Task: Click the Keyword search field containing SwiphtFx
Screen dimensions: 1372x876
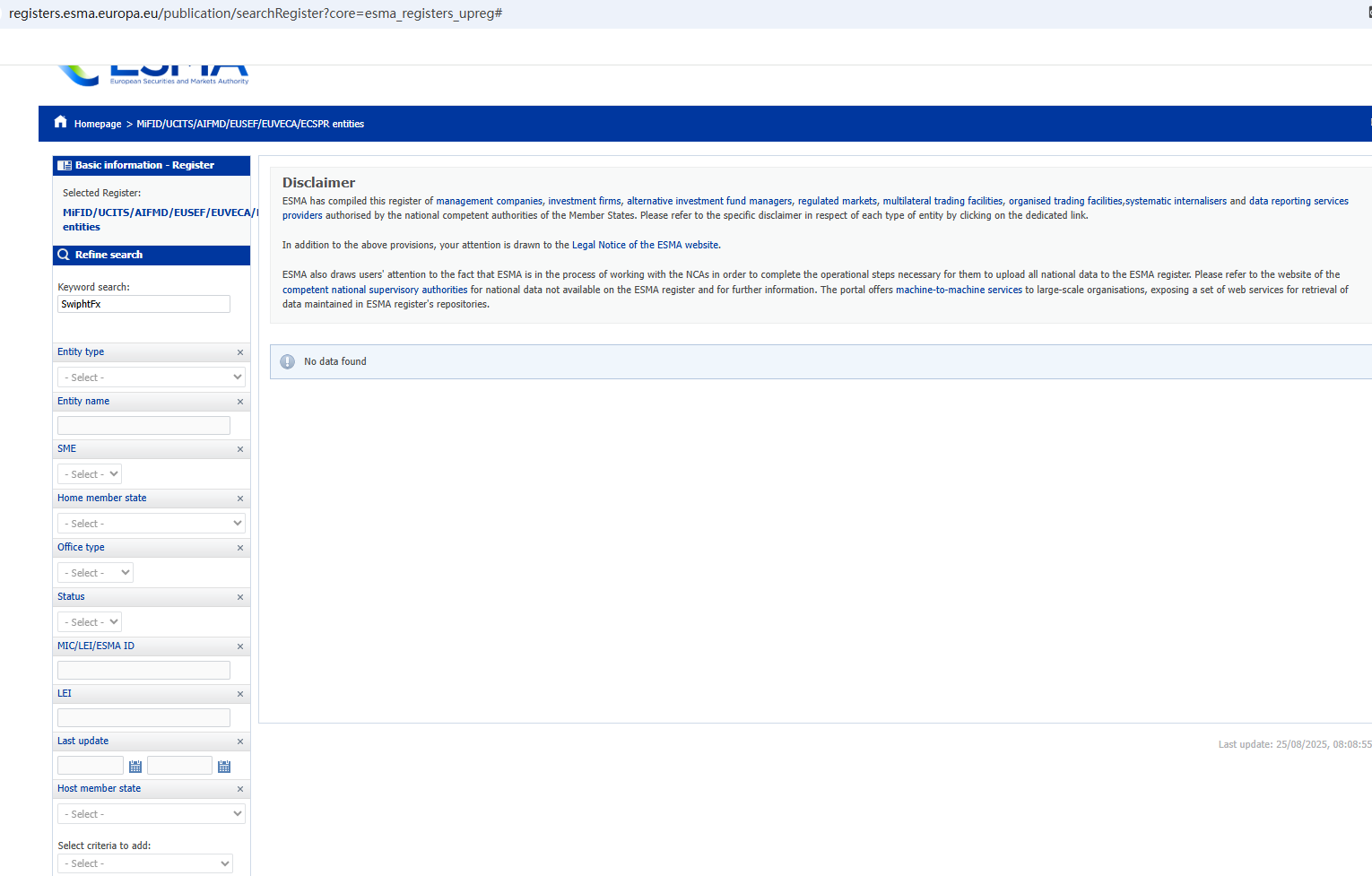Action: click(x=143, y=304)
